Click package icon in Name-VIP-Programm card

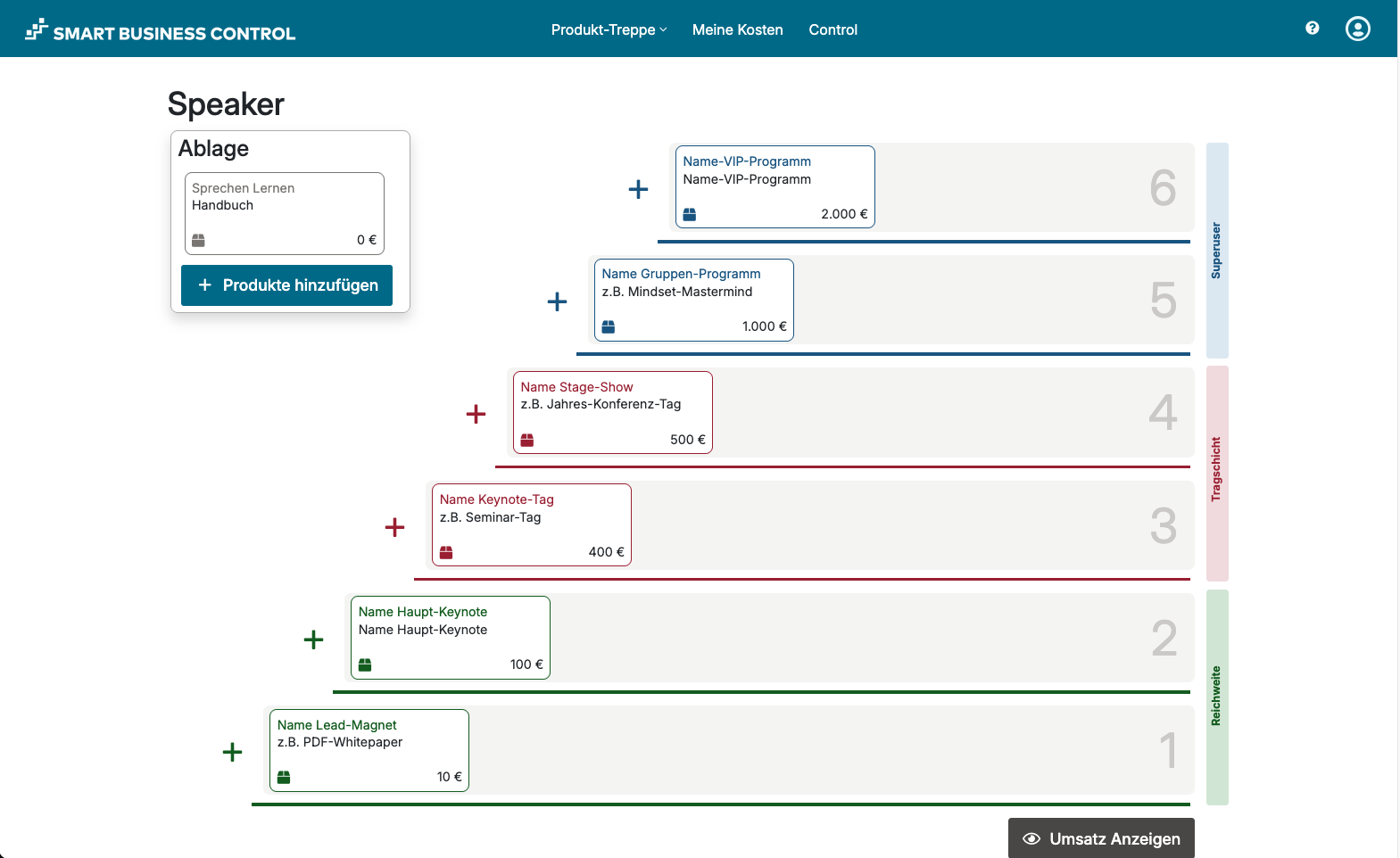689,214
